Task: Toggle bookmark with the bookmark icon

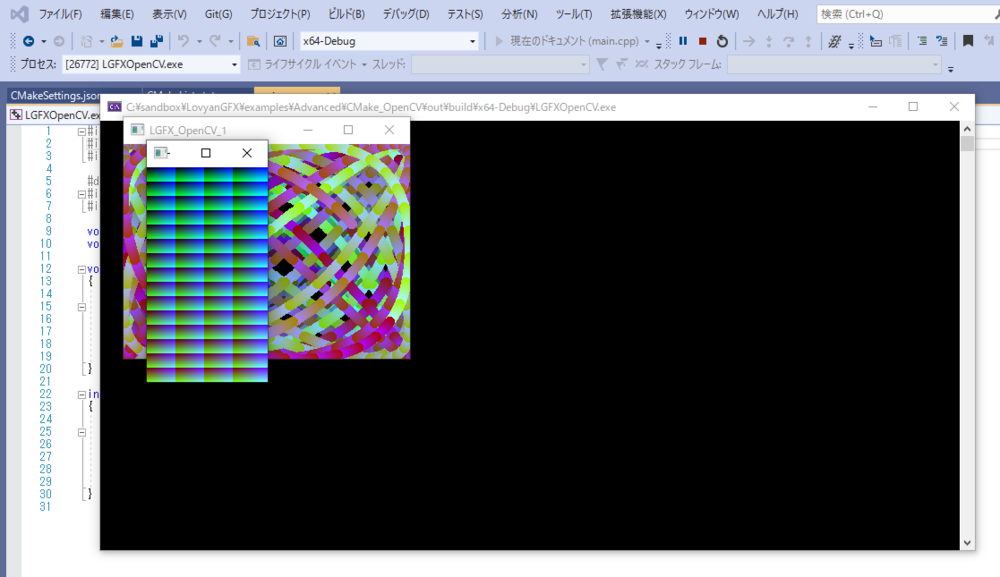Action: tap(967, 41)
